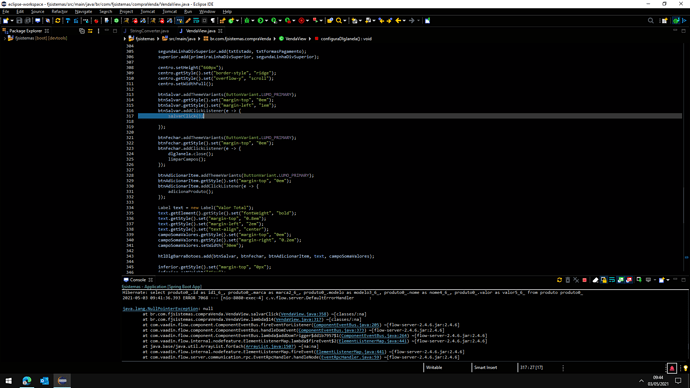The height and width of the screenshot is (388, 690).
Task: Switch to the Spring perspective icon
Action: click(x=676, y=21)
